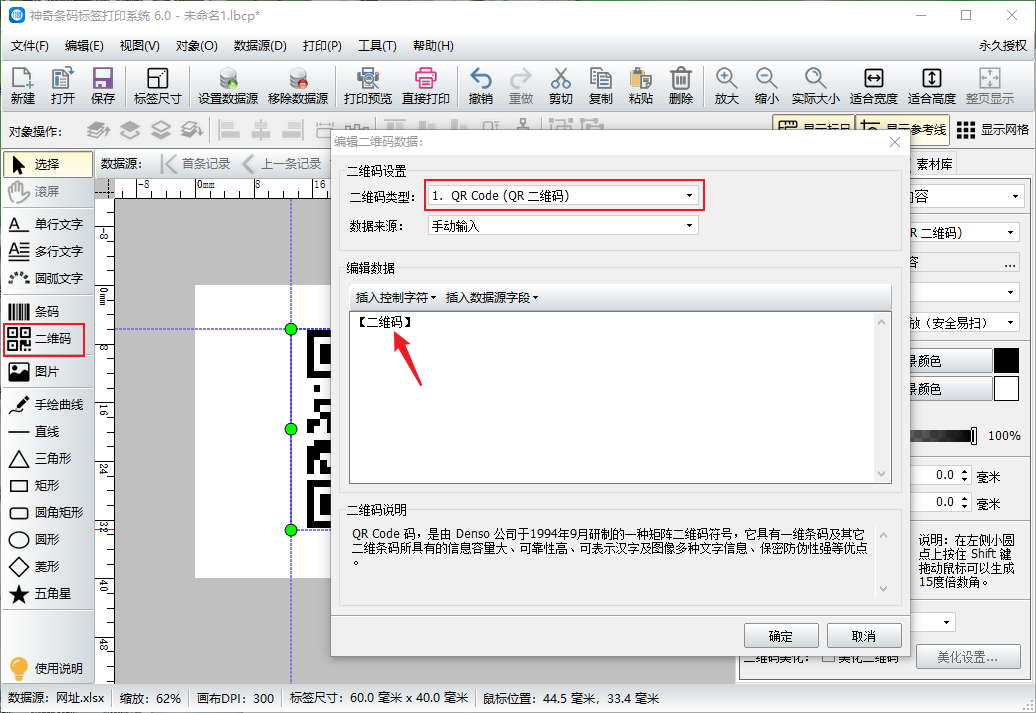
Task: Select the Triangle (三角形) tool
Action: click(48, 459)
